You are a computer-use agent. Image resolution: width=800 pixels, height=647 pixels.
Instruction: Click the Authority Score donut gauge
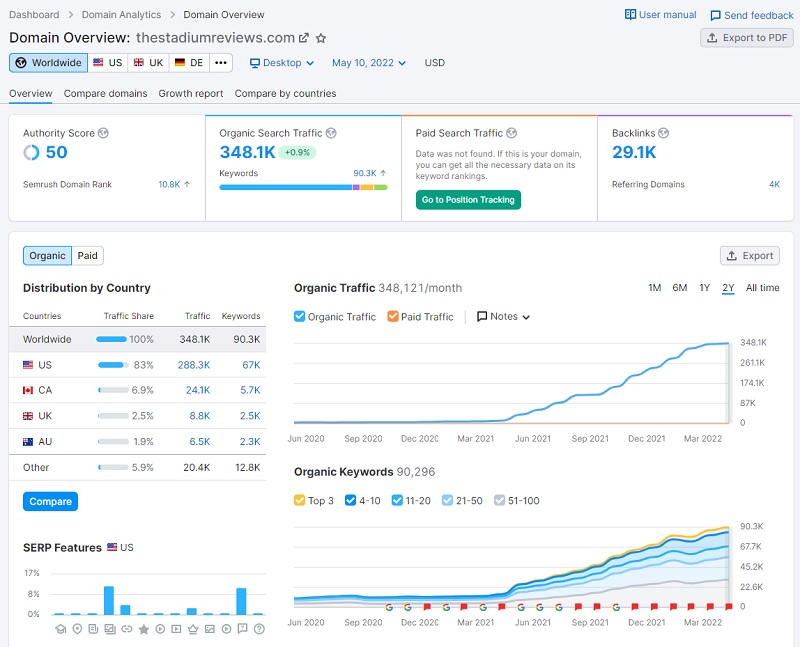[x=31, y=152]
